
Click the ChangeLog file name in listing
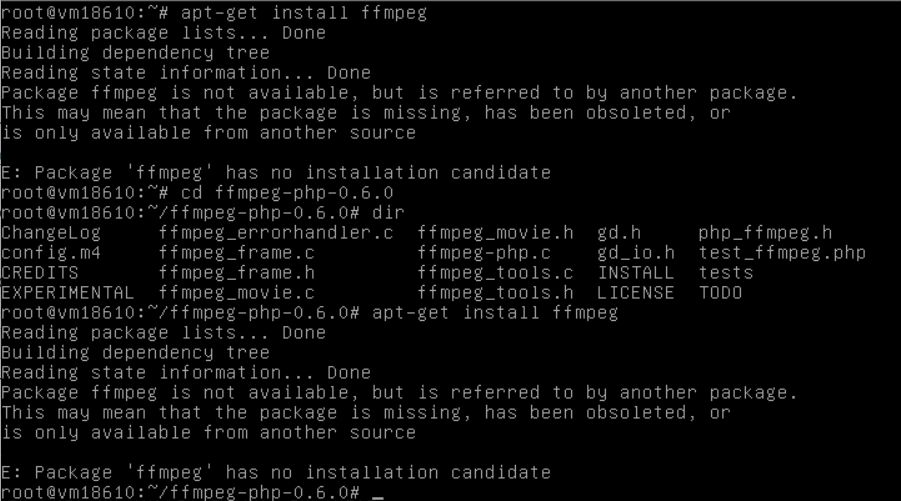(x=51, y=233)
